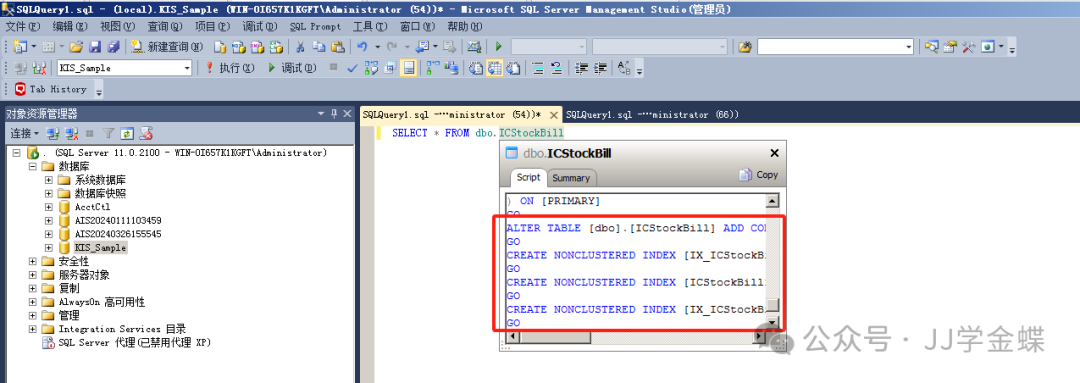Image resolution: width=1080 pixels, height=383 pixels.
Task: Click the filter funnel icon in Object Explorer
Action: [x=108, y=134]
